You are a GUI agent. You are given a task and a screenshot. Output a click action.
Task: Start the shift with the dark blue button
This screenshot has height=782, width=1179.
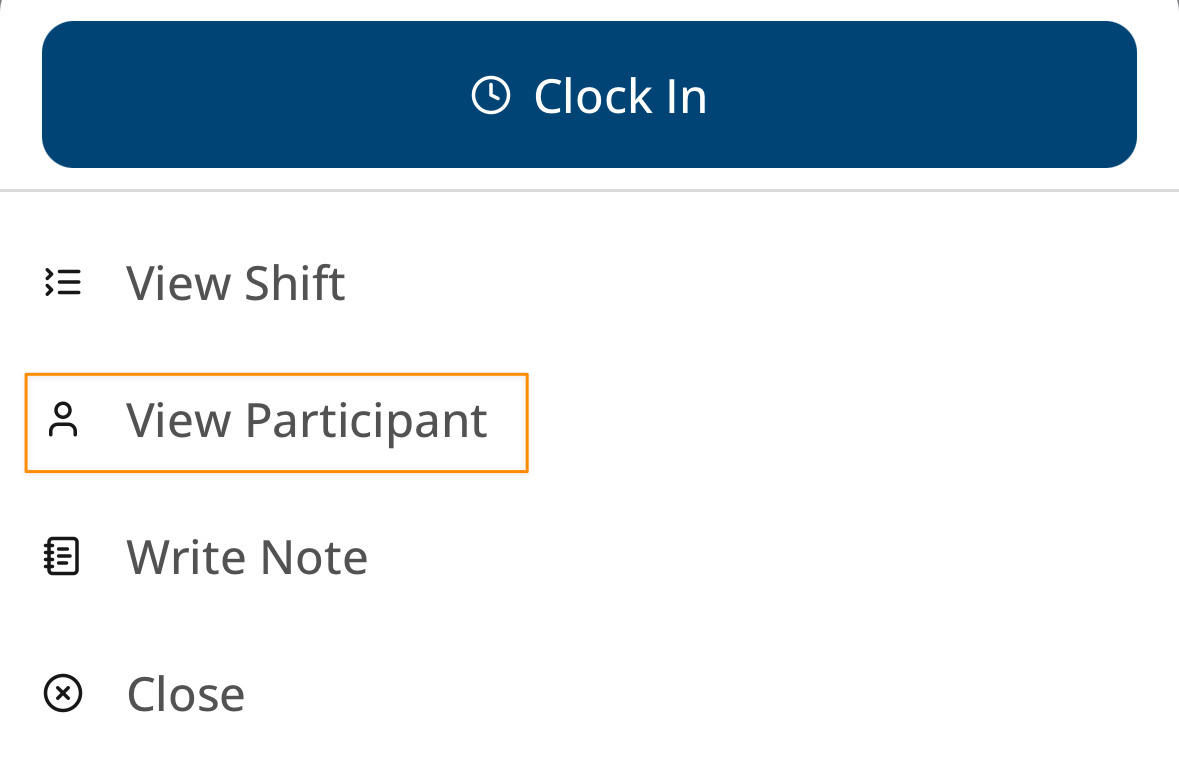pos(589,95)
